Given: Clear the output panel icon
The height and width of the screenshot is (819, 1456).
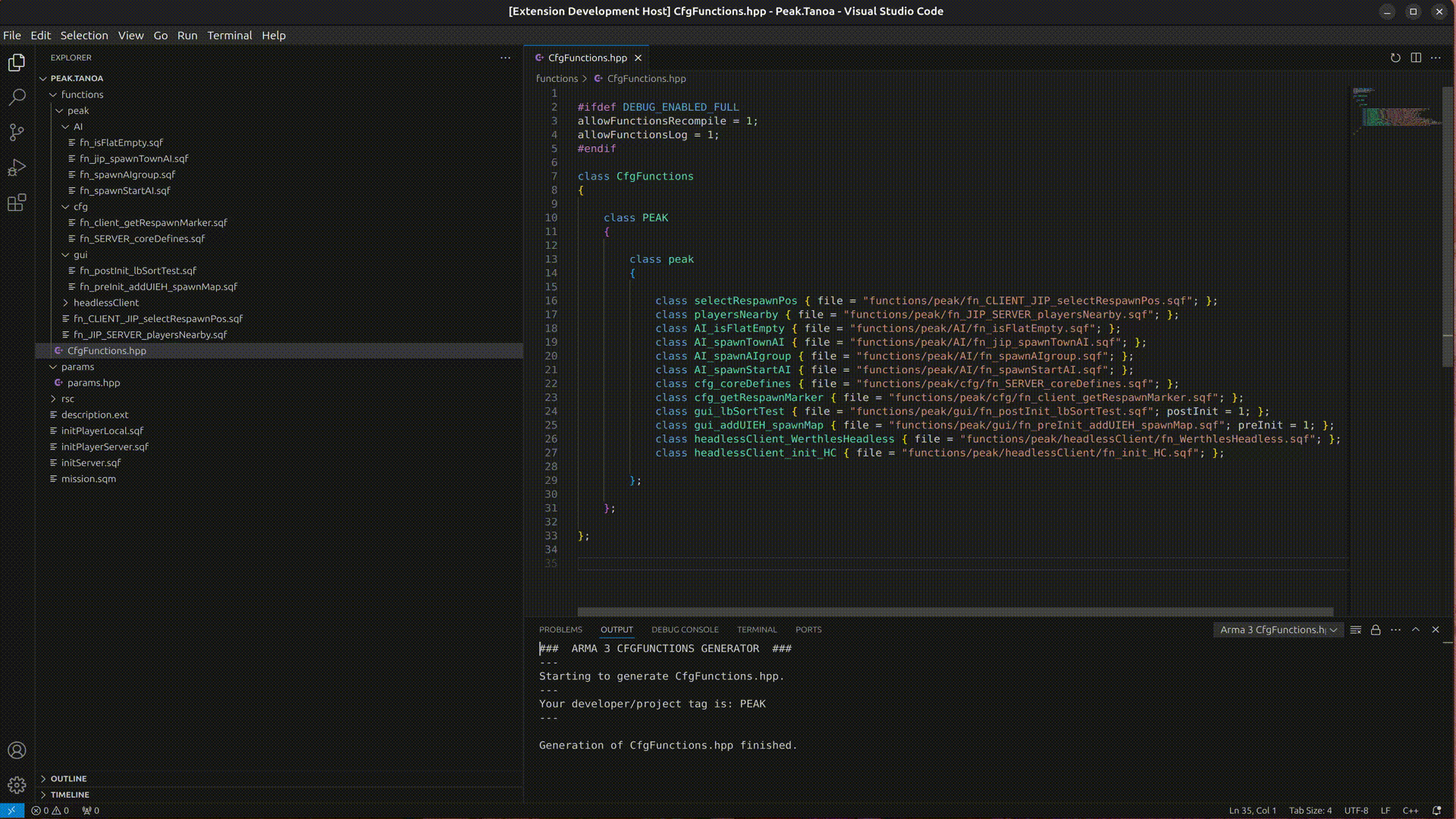Looking at the screenshot, I should click(x=1356, y=629).
